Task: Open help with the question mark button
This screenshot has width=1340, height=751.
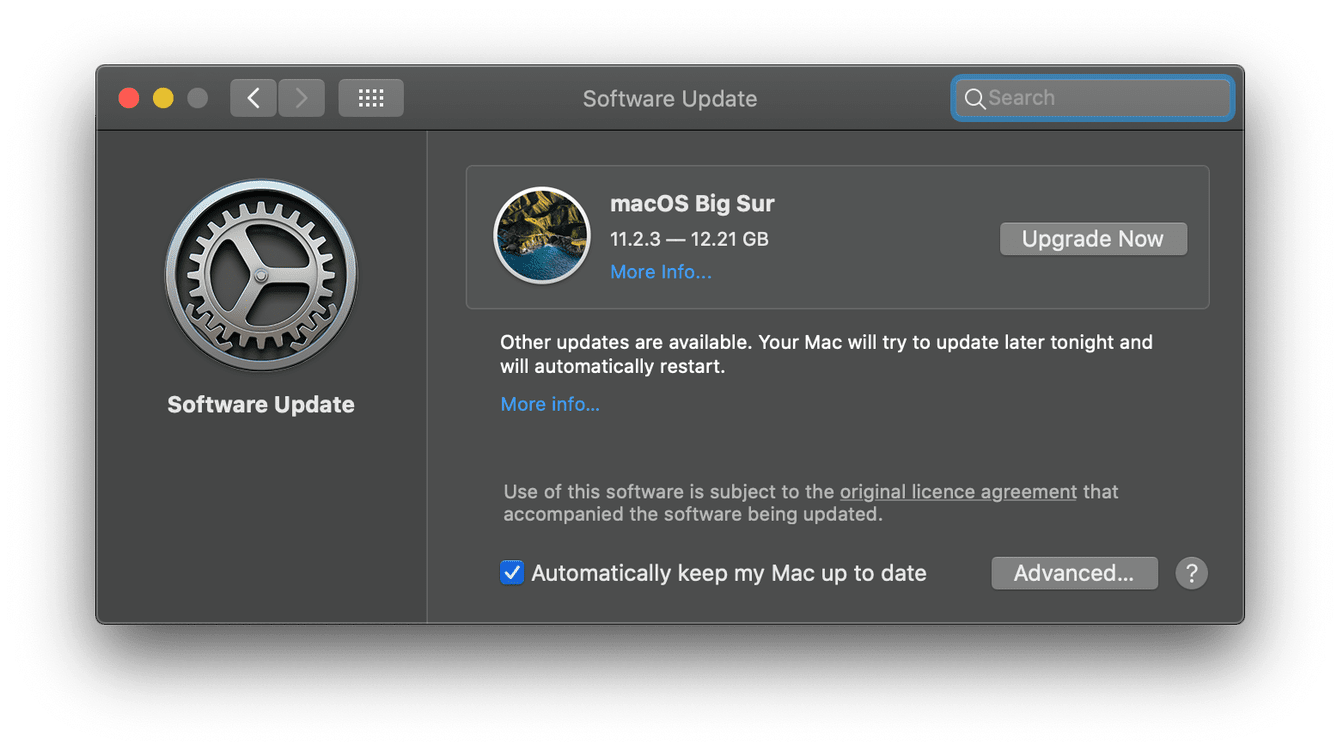Action: [x=1191, y=573]
